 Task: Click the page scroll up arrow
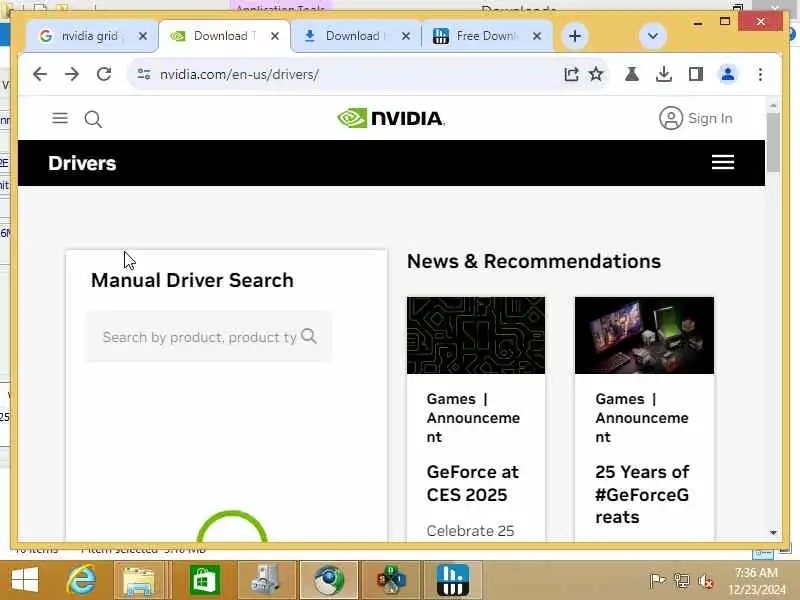click(773, 106)
